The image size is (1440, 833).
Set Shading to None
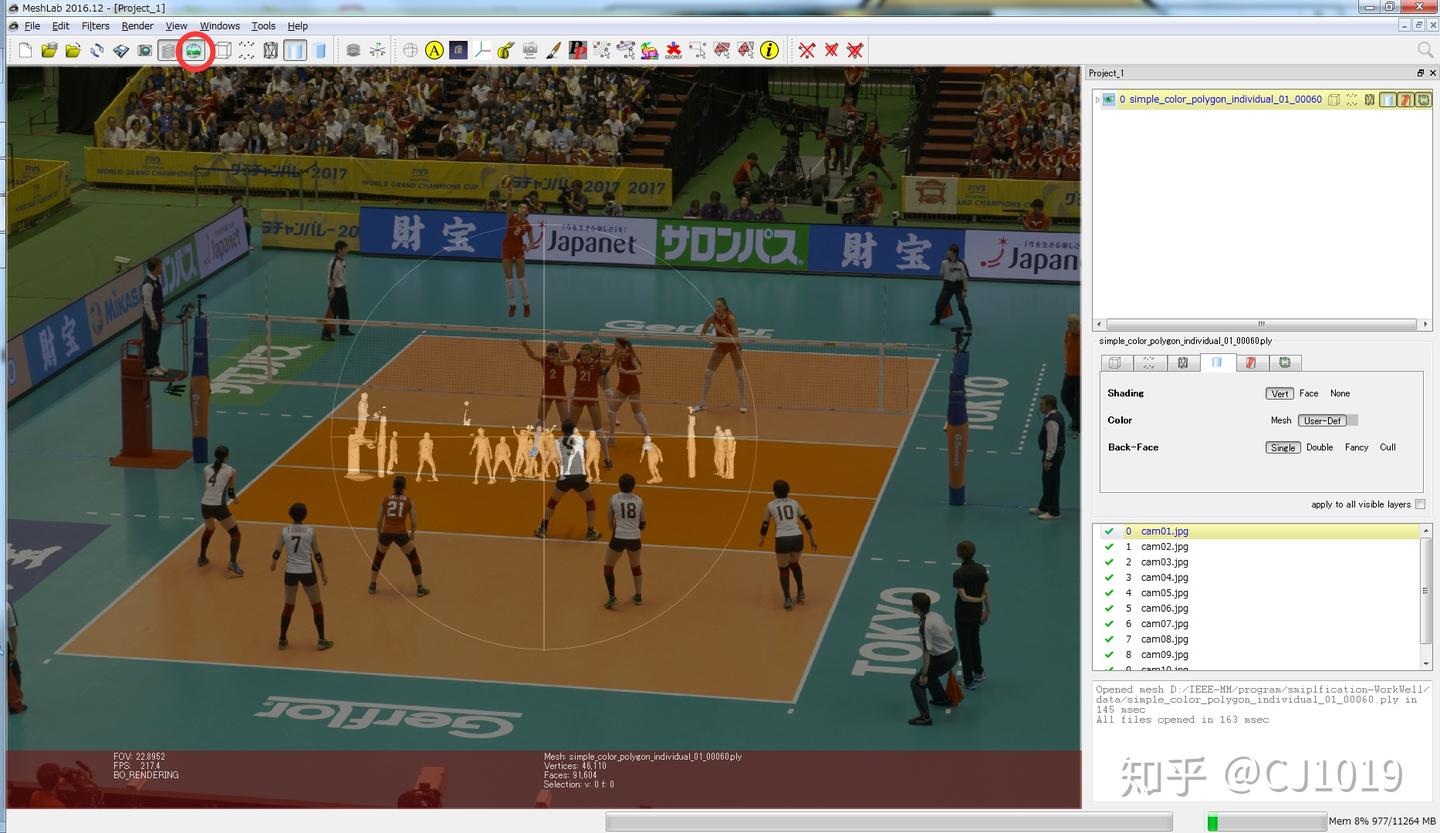1340,393
